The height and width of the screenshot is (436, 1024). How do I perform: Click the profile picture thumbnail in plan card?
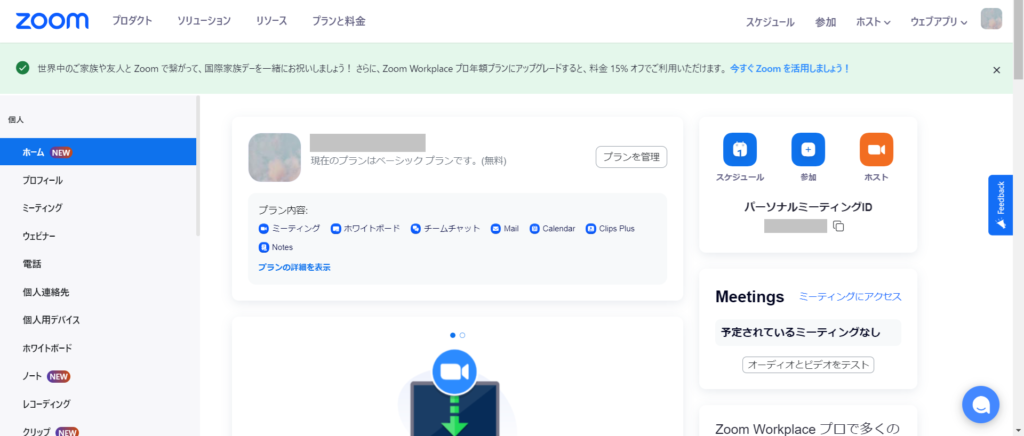tap(274, 157)
